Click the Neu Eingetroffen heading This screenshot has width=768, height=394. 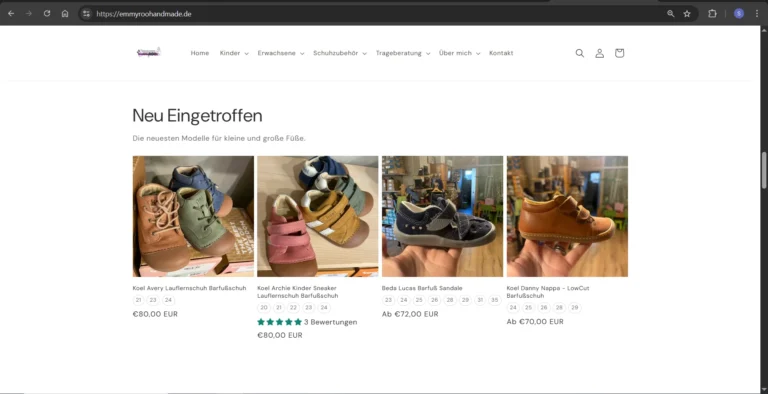point(197,116)
